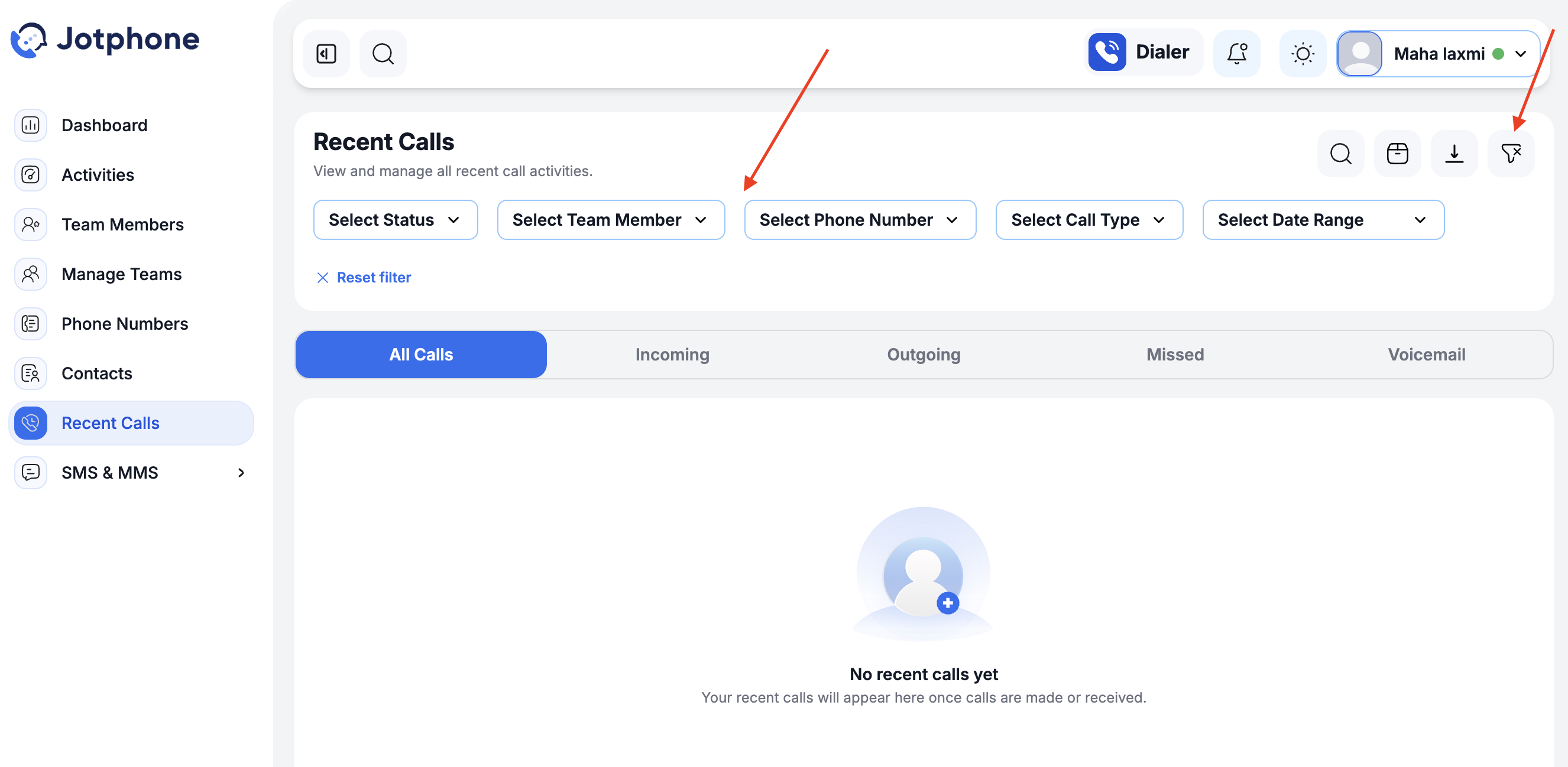Switch to the Voicemail tab

pyautogui.click(x=1426, y=355)
